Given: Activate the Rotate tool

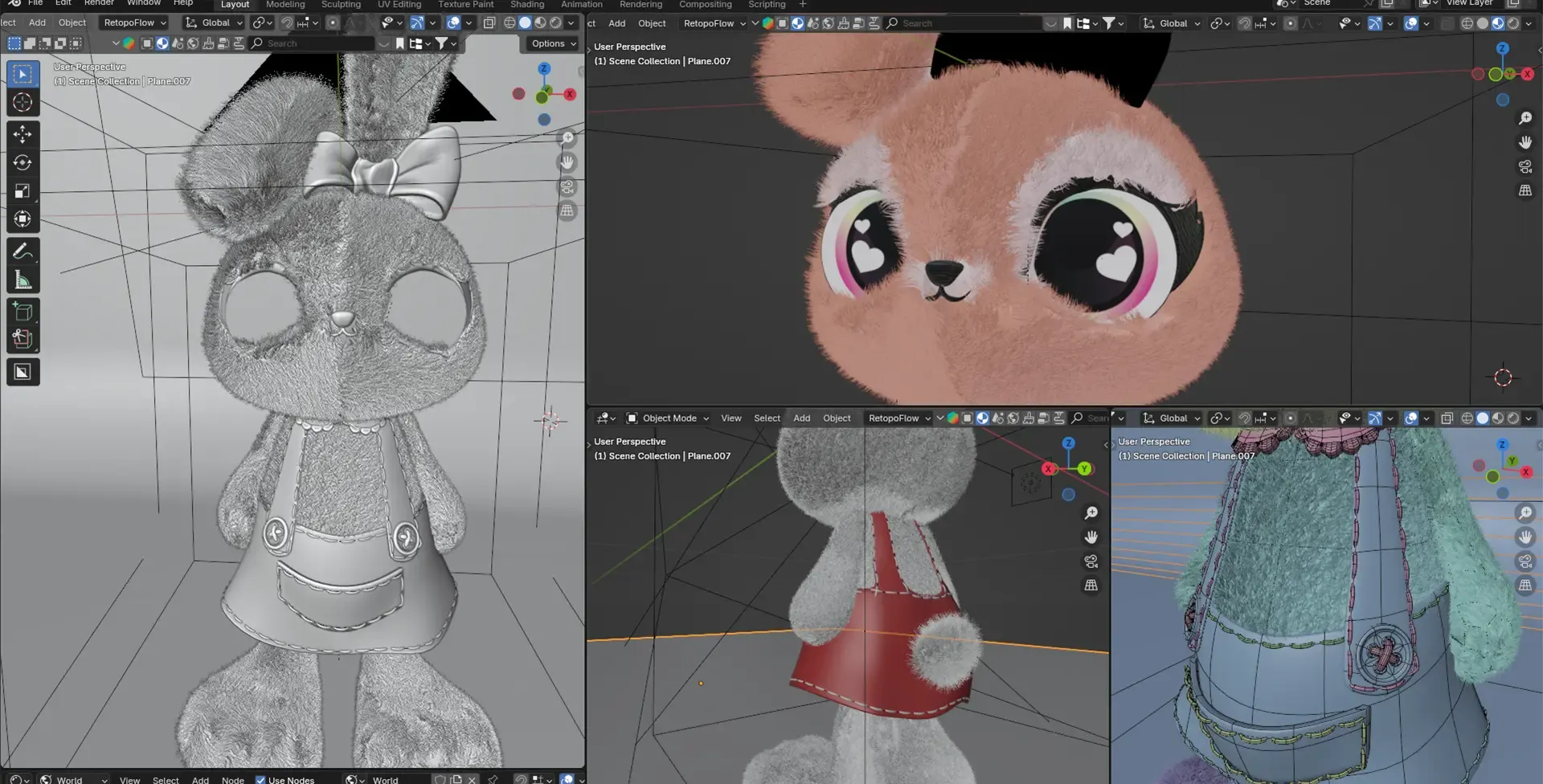Looking at the screenshot, I should click(23, 162).
